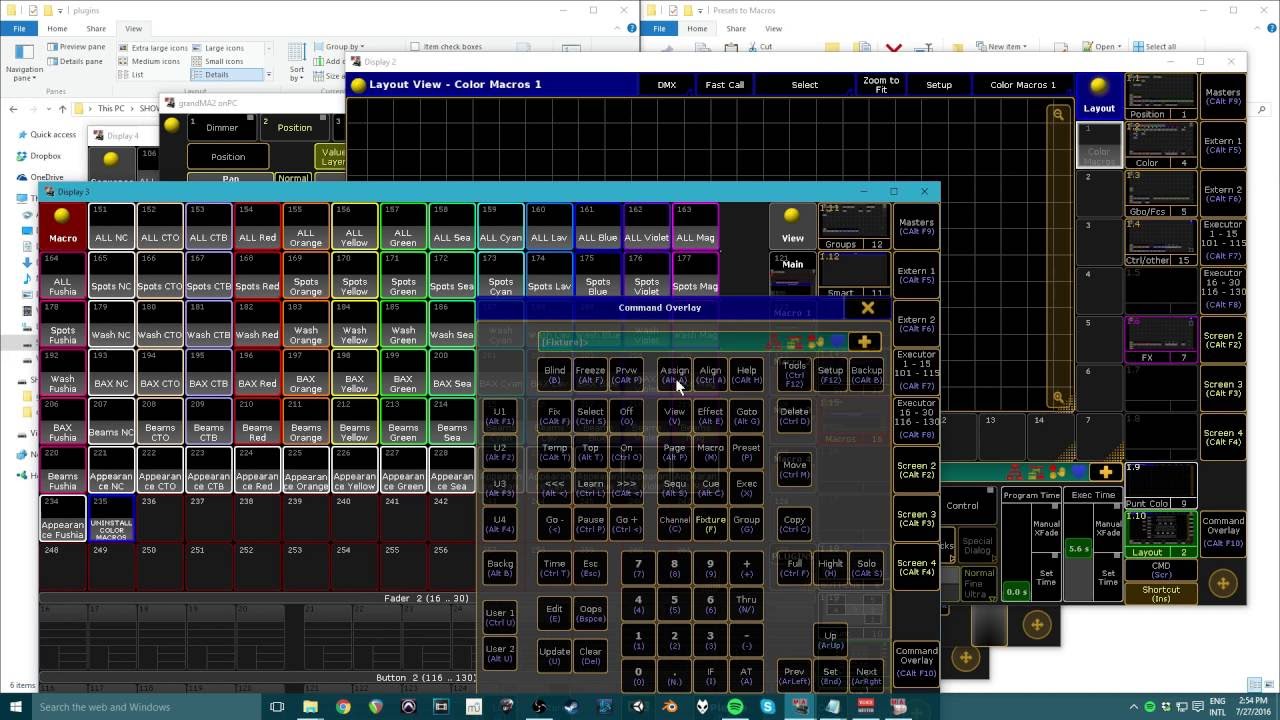Open Setup in the Layout View title bar

click(x=939, y=85)
